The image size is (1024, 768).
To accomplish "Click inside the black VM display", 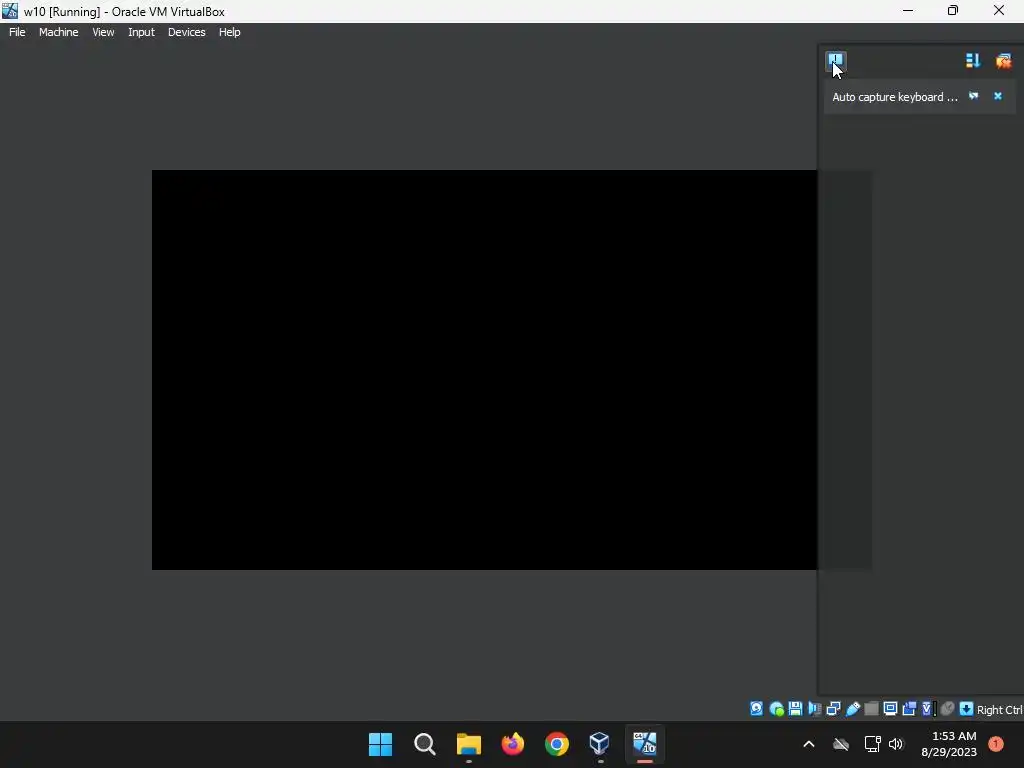I will [x=484, y=370].
